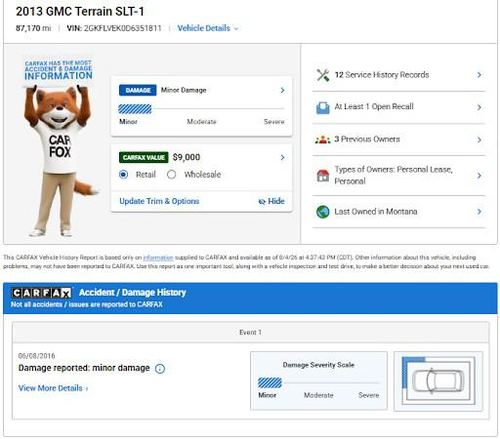Open 12 Service History Records row
The width and height of the screenshot is (500, 439).
click(398, 75)
